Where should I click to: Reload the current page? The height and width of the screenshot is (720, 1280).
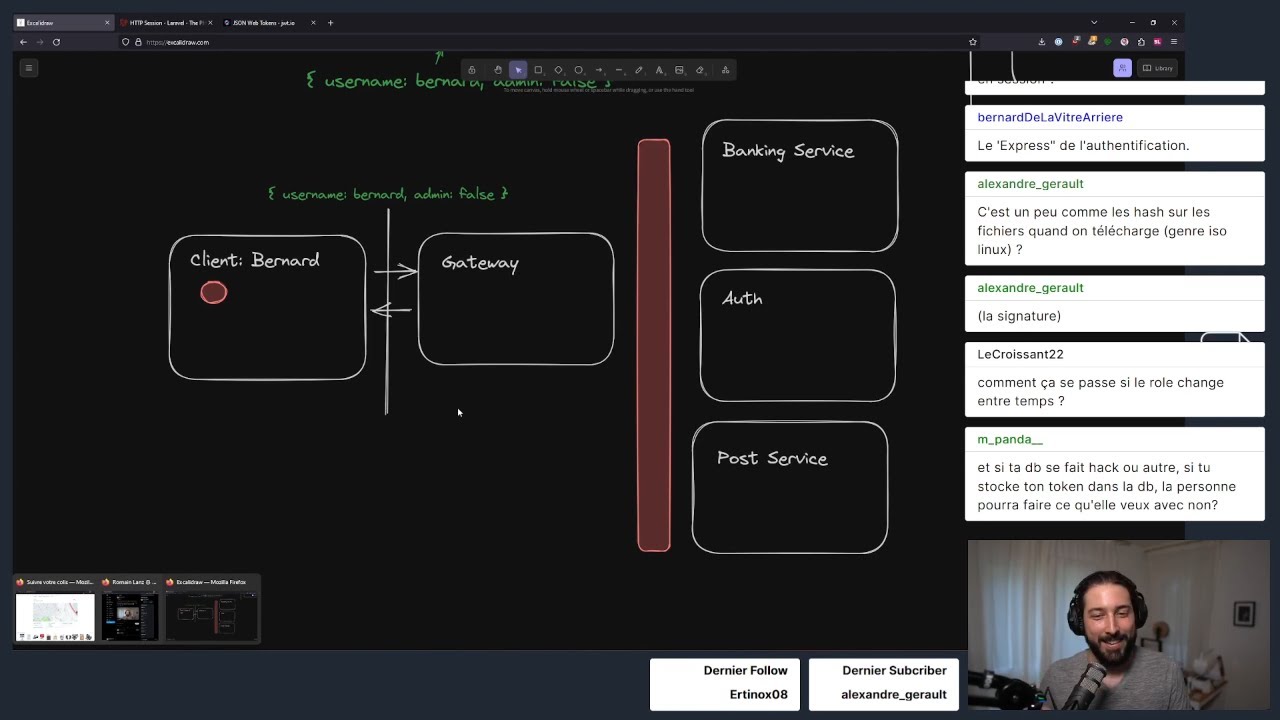56,42
